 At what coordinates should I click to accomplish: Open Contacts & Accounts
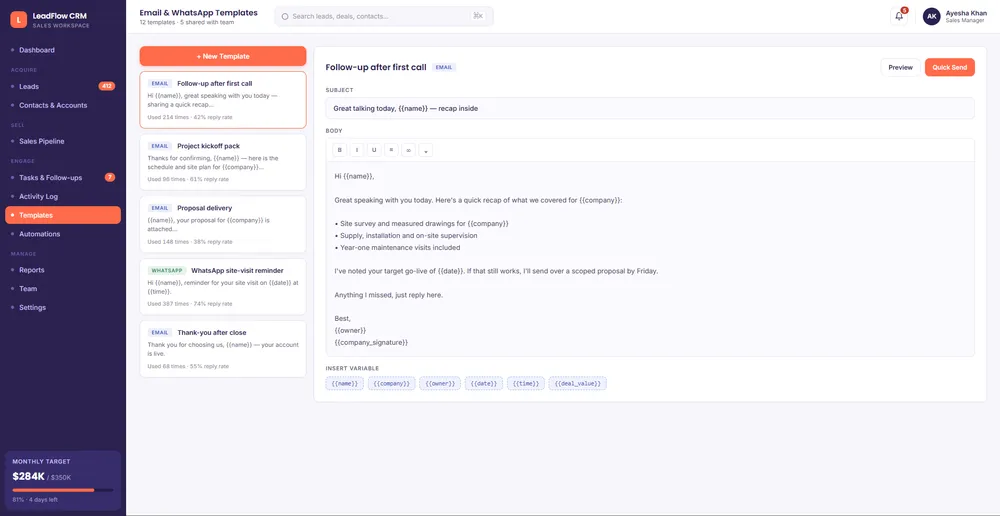(62, 105)
